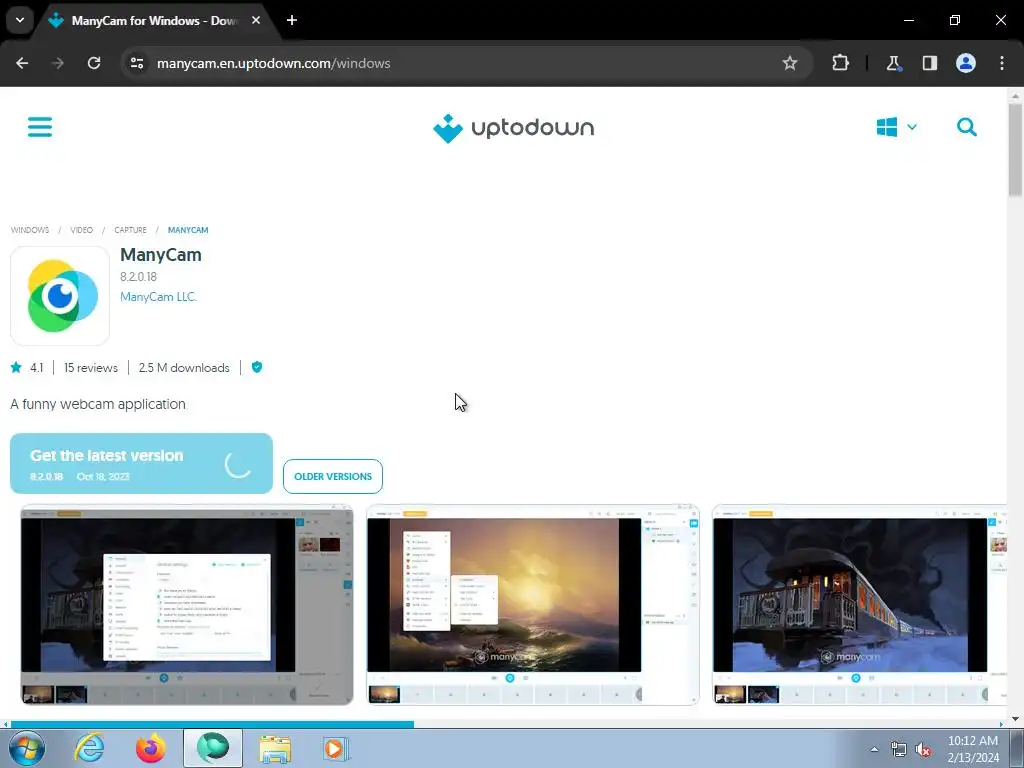Click the network tray icon
1024x768 pixels.
click(899, 749)
